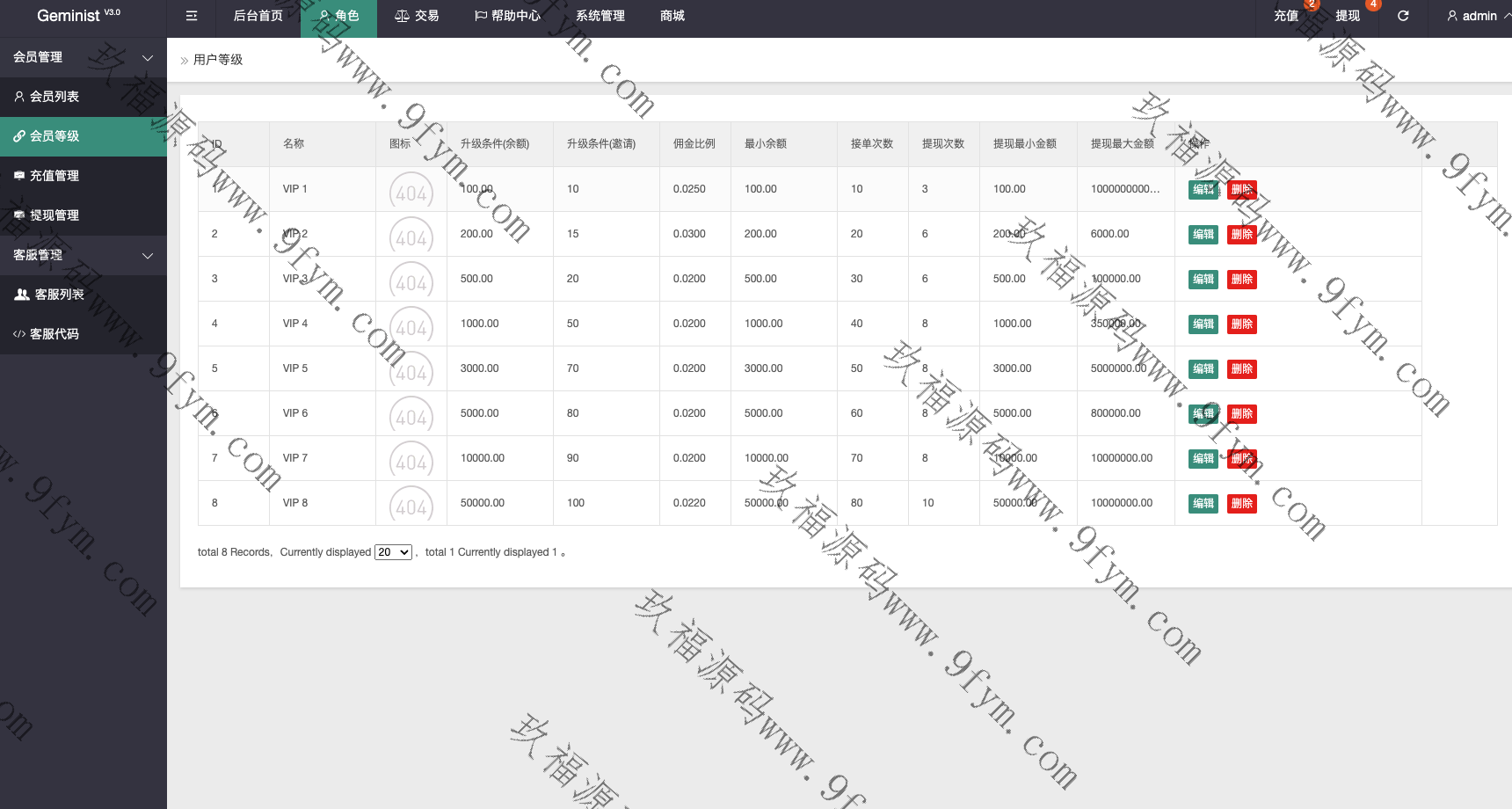This screenshot has height=809, width=1512.
Task: Collapse the 会员管理 sidebar section
Action: click(84, 57)
